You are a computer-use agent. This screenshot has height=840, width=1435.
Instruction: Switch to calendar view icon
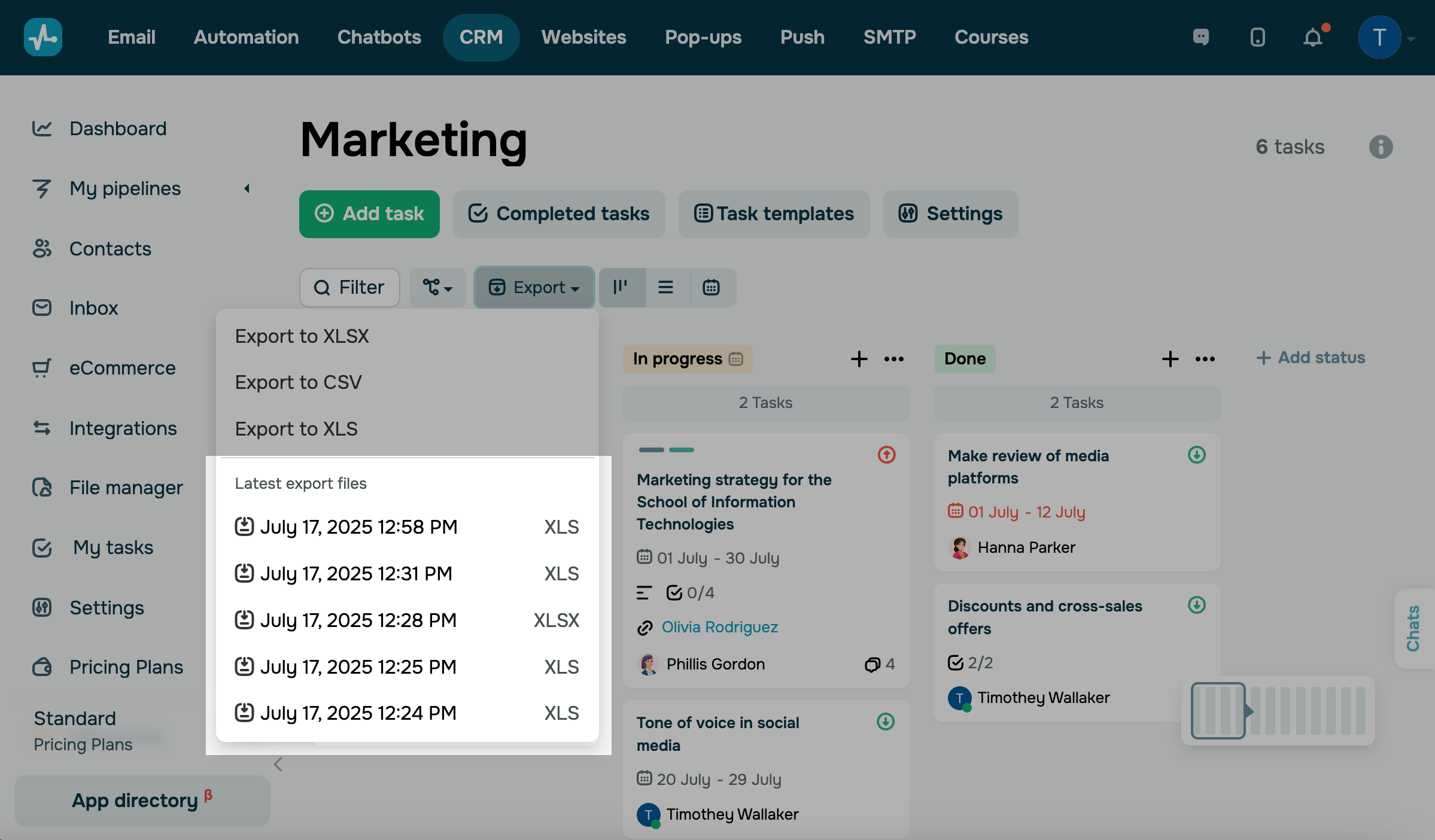coord(711,288)
